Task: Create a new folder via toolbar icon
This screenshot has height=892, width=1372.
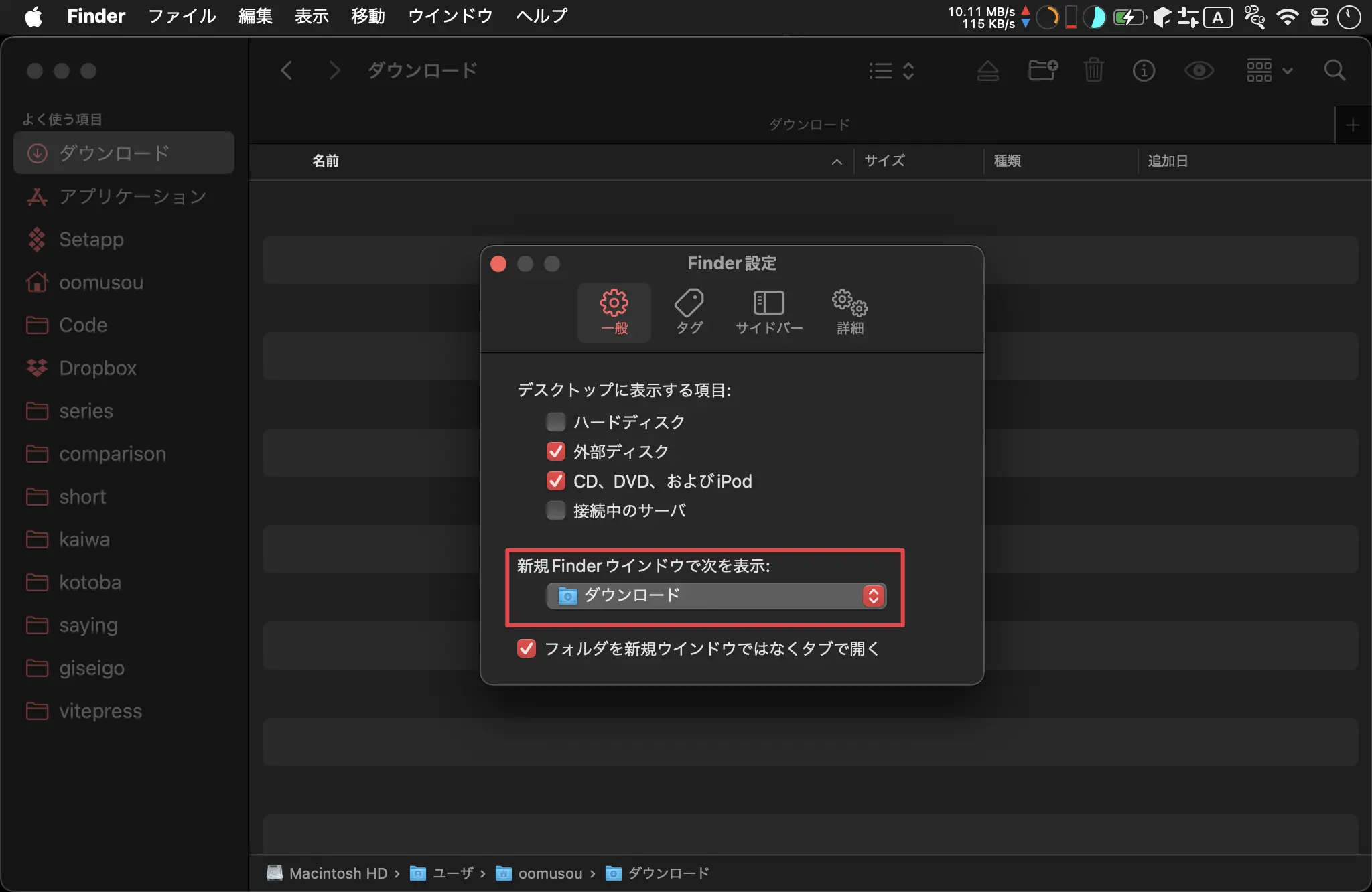Action: pos(1043,70)
